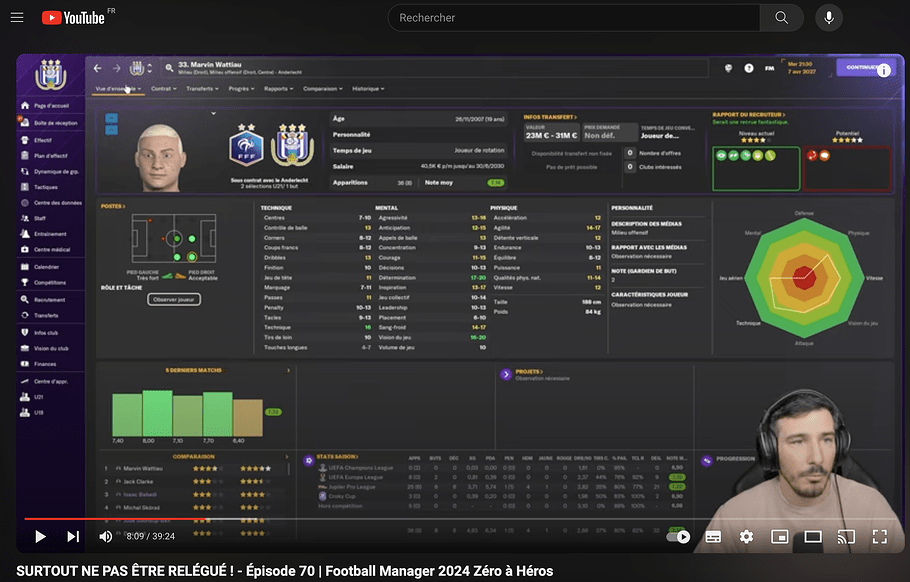
Task: Toggle theater mode
Action: click(x=812, y=537)
